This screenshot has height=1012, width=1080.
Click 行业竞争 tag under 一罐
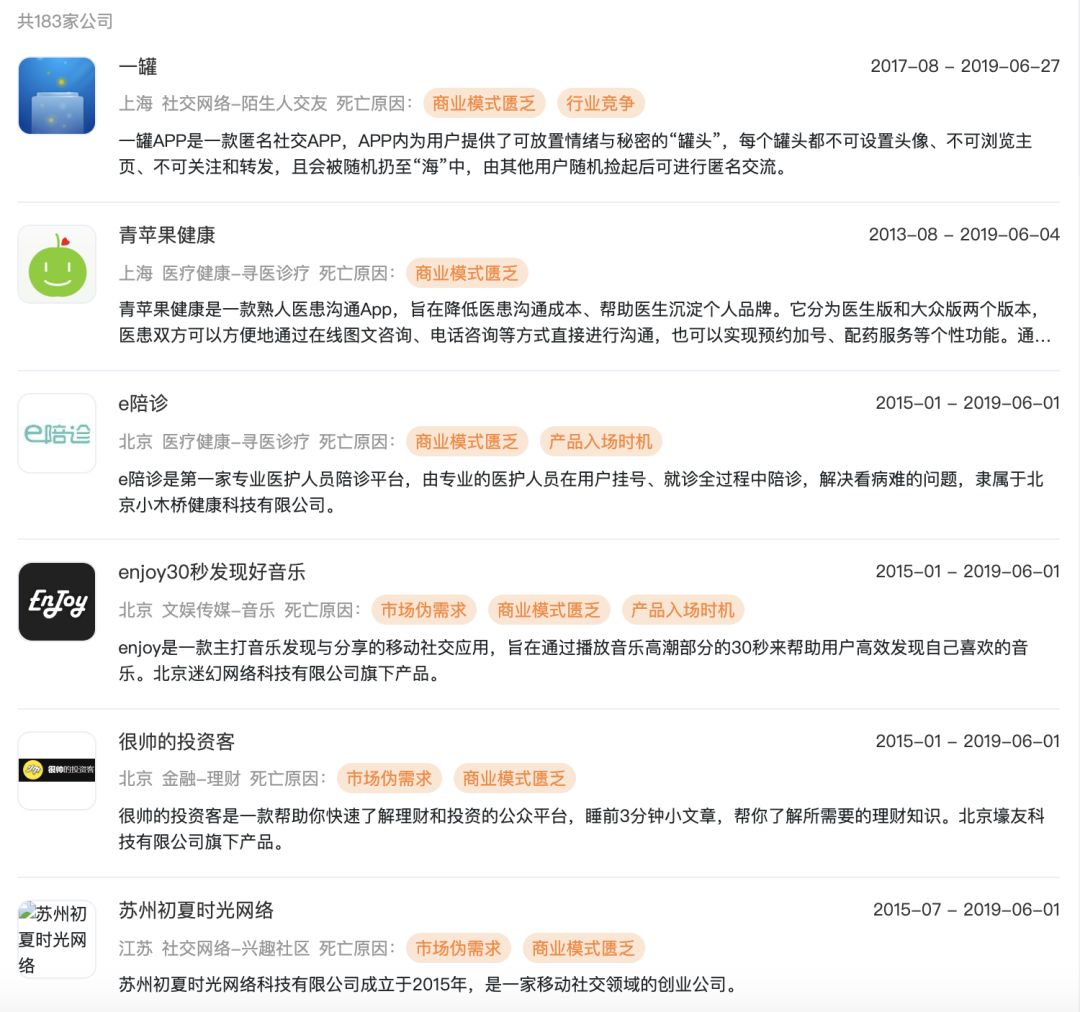point(600,103)
